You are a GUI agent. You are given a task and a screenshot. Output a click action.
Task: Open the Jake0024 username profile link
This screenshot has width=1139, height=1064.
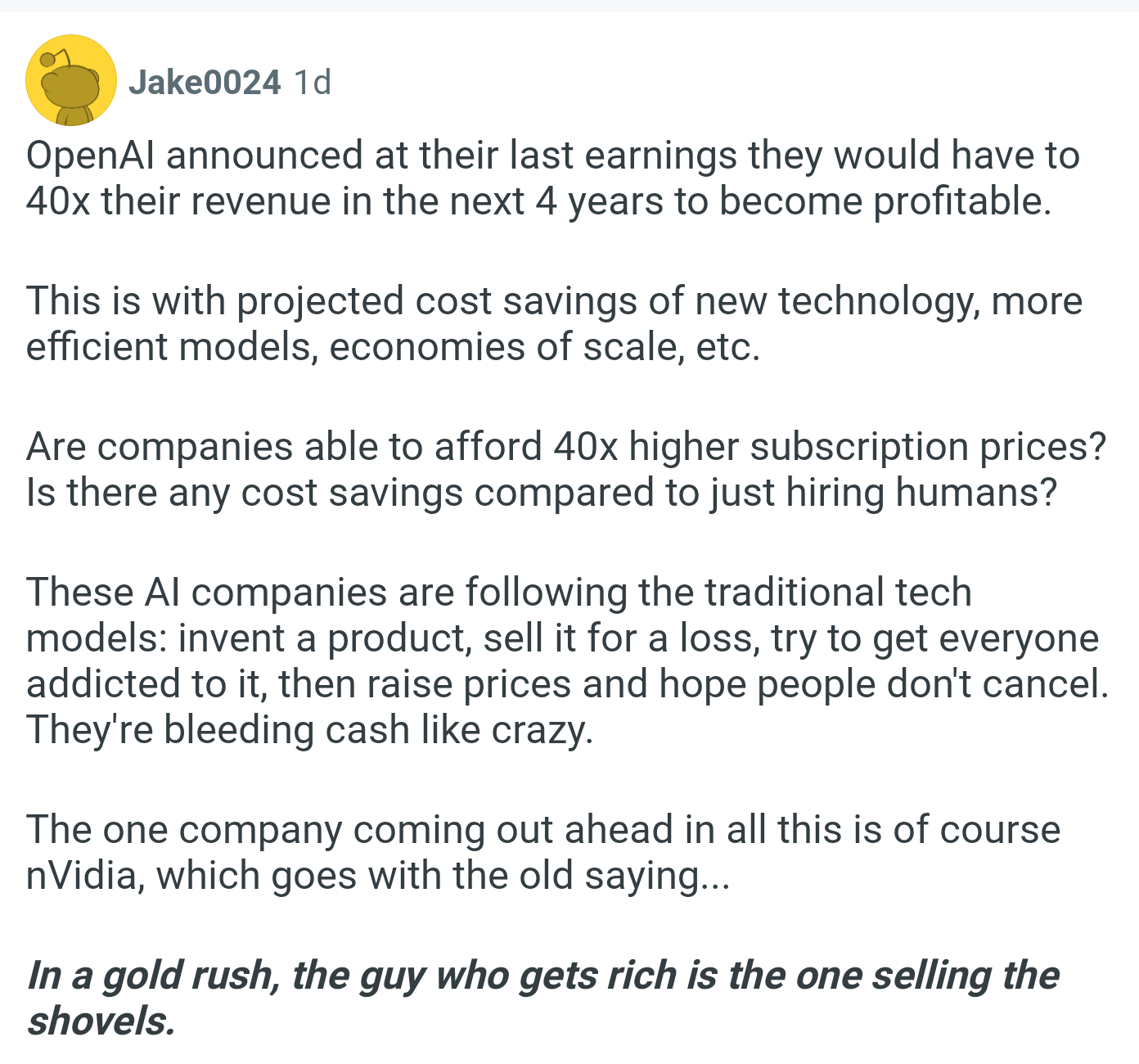click(x=205, y=82)
